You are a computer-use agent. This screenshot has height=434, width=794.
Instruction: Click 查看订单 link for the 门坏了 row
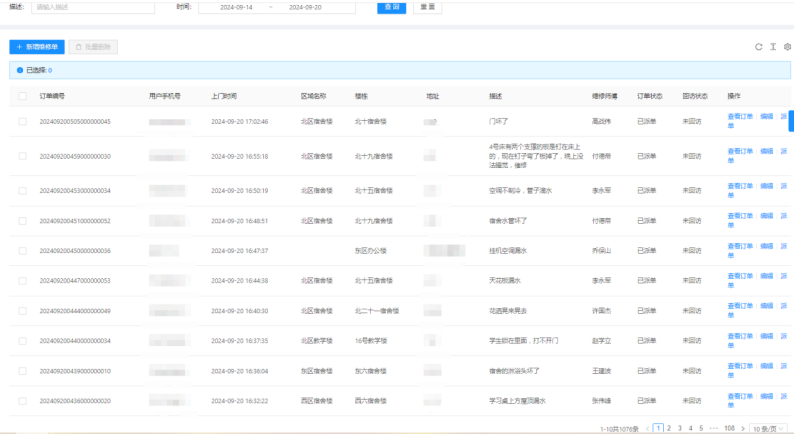pos(740,121)
